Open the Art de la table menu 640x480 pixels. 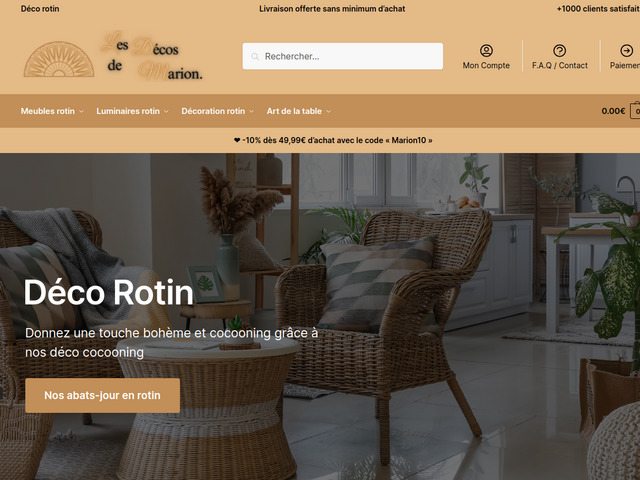tap(294, 111)
